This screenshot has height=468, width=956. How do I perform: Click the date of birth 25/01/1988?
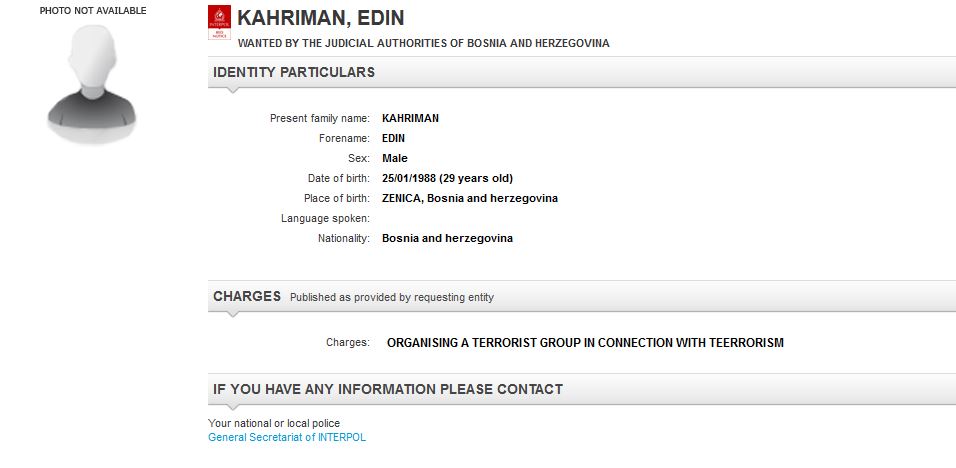pos(447,178)
